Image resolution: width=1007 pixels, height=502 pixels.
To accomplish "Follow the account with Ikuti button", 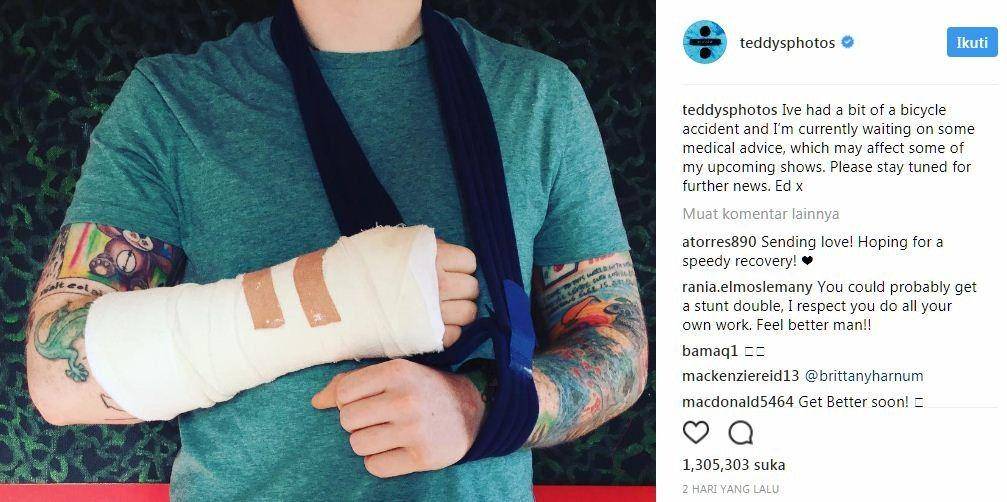I will pos(972,42).
